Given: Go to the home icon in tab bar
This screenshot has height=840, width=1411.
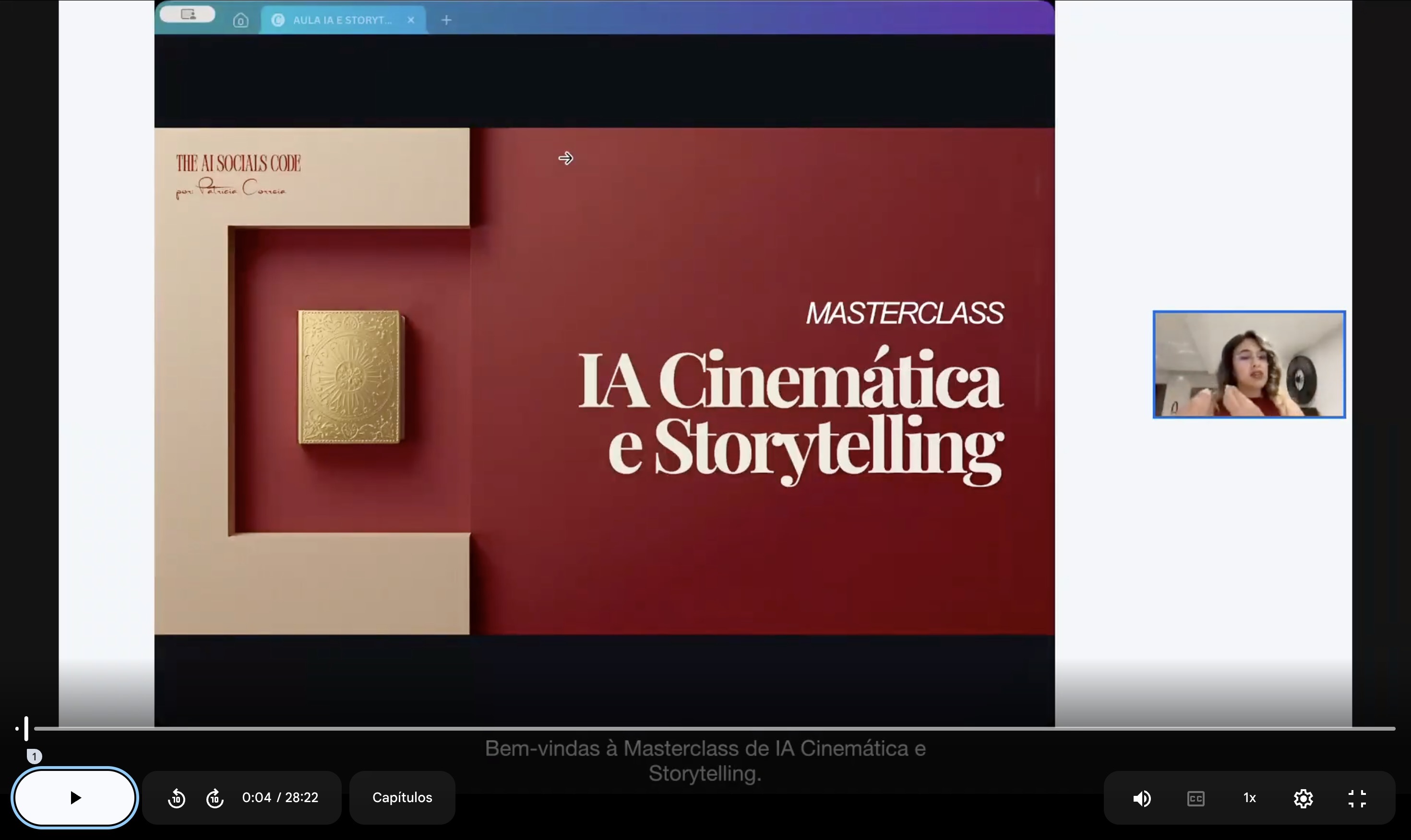Looking at the screenshot, I should 240,20.
